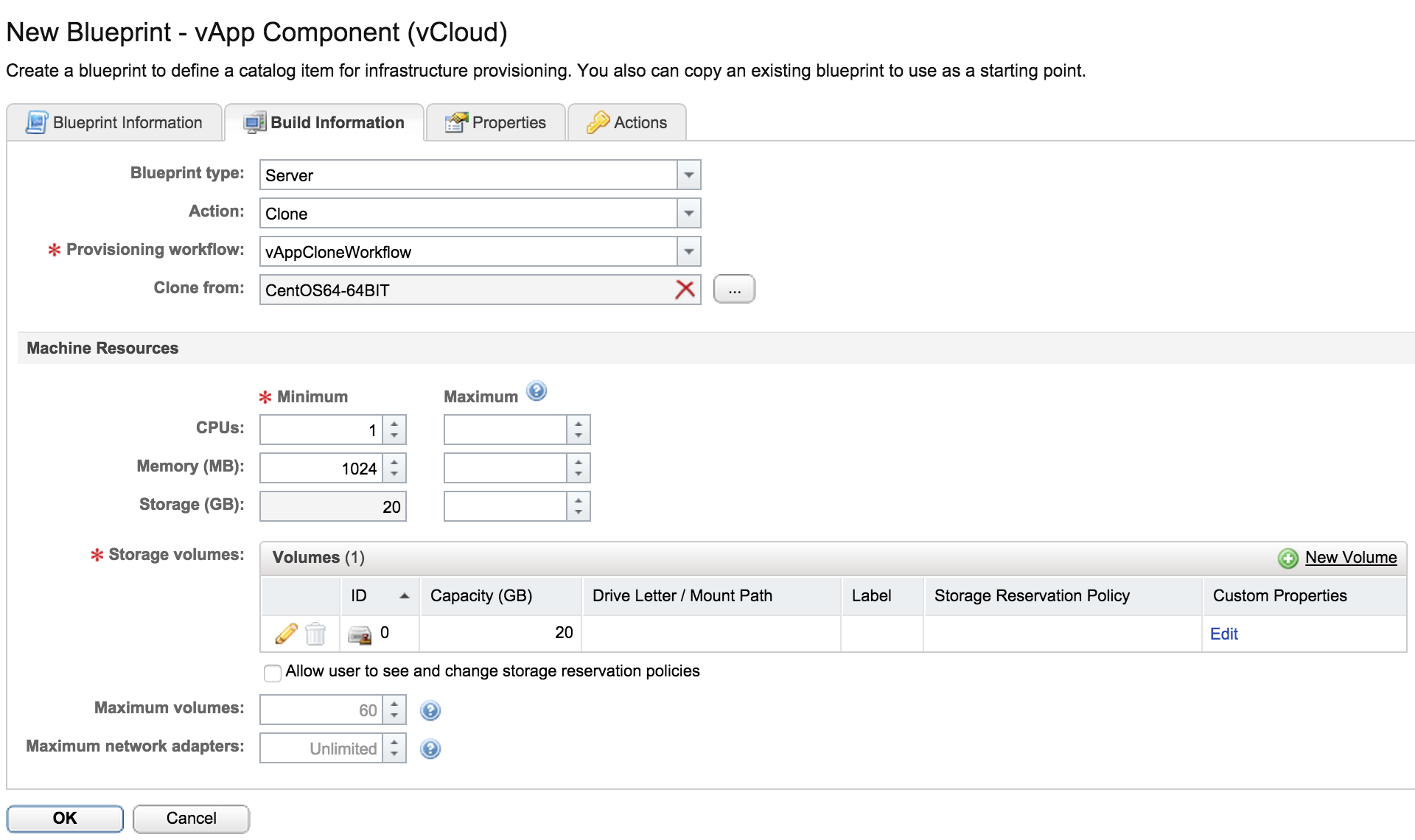Click the help icon for Maximum volumes

pyautogui.click(x=430, y=710)
